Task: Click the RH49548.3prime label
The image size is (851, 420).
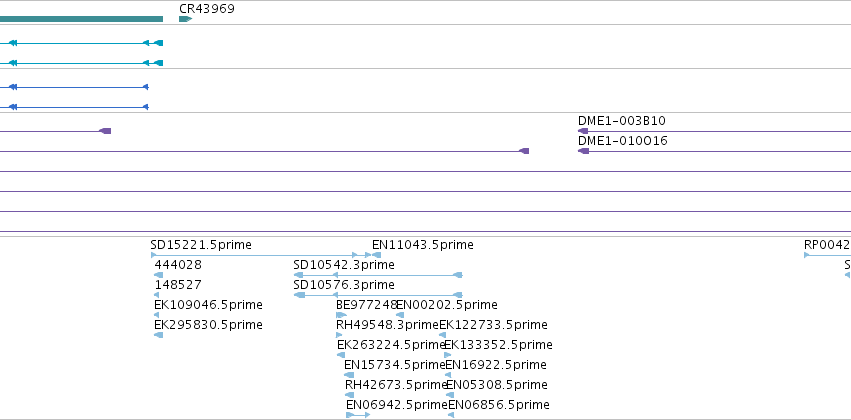Action: [388, 325]
